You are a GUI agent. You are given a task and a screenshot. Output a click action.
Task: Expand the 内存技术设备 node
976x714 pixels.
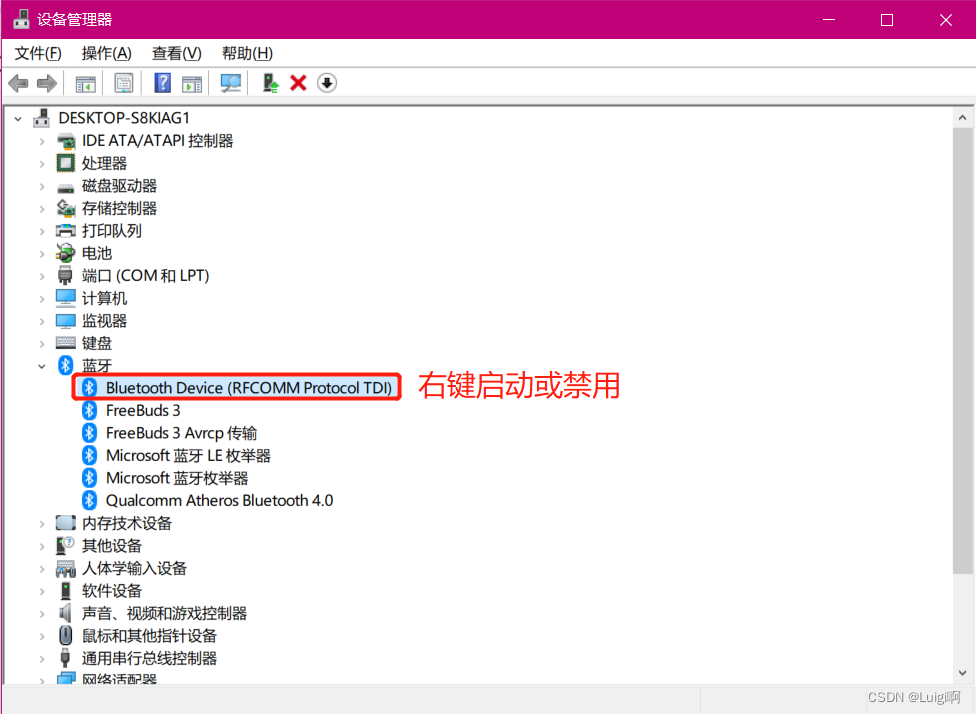tap(42, 524)
